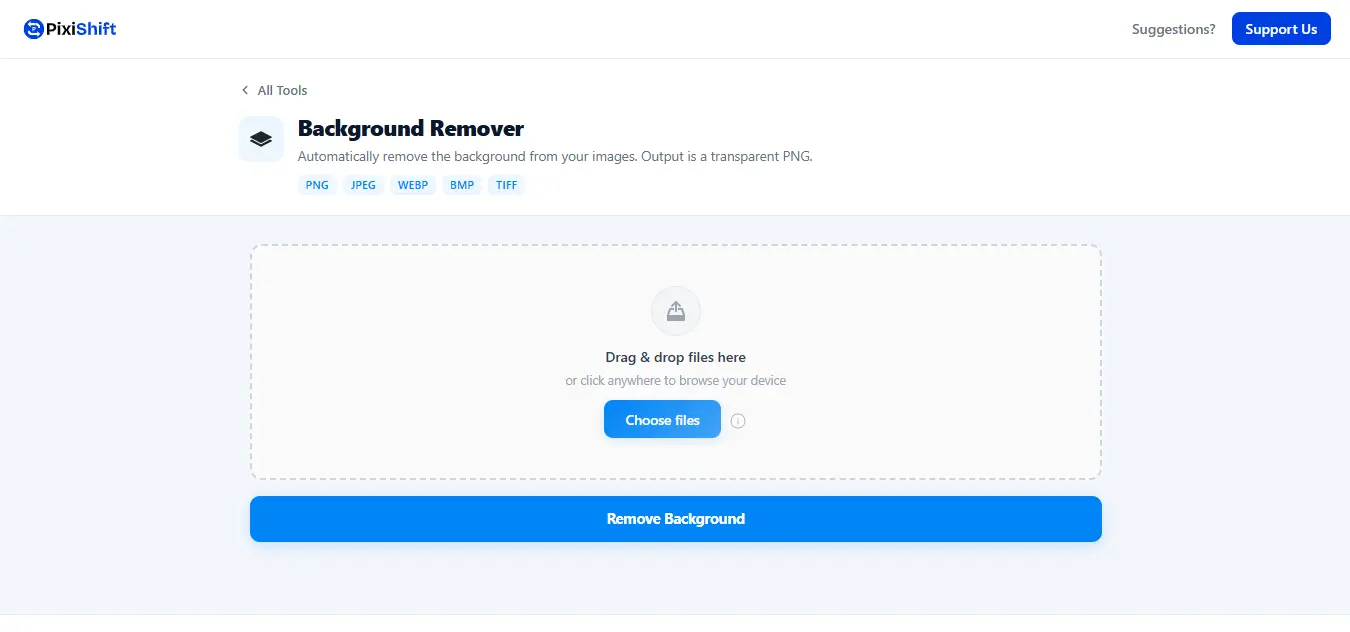Screen dimensions: 1350x632
Task: Click the back chevron before All Tools
Action: coord(245,90)
